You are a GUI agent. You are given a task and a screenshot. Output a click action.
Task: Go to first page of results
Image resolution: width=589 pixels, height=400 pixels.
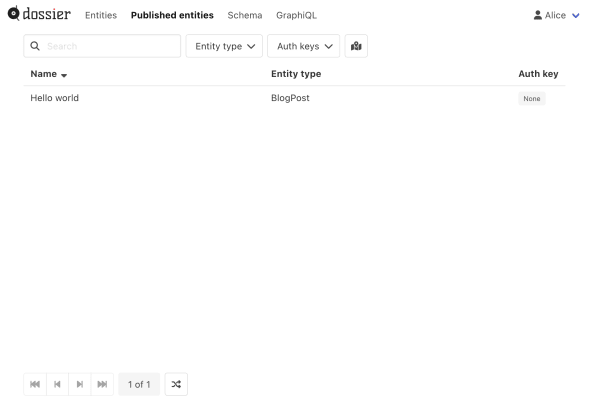click(35, 384)
